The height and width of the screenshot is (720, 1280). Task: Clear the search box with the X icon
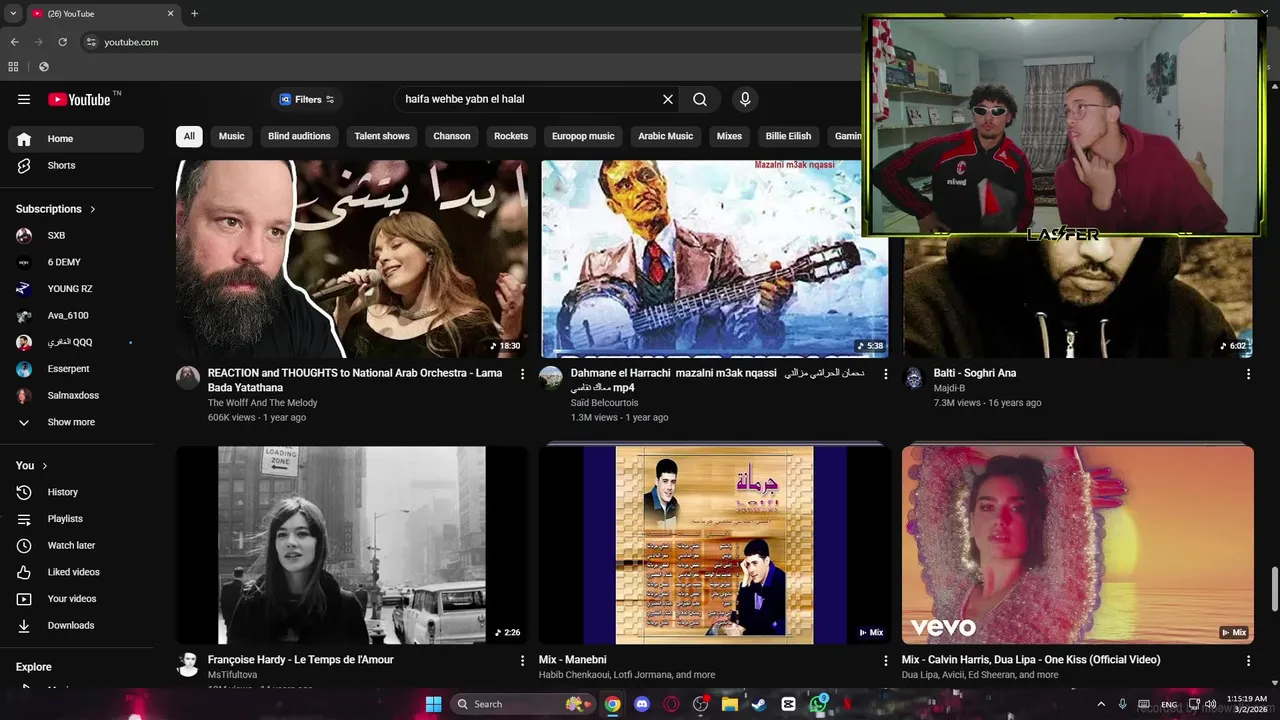[x=668, y=99]
